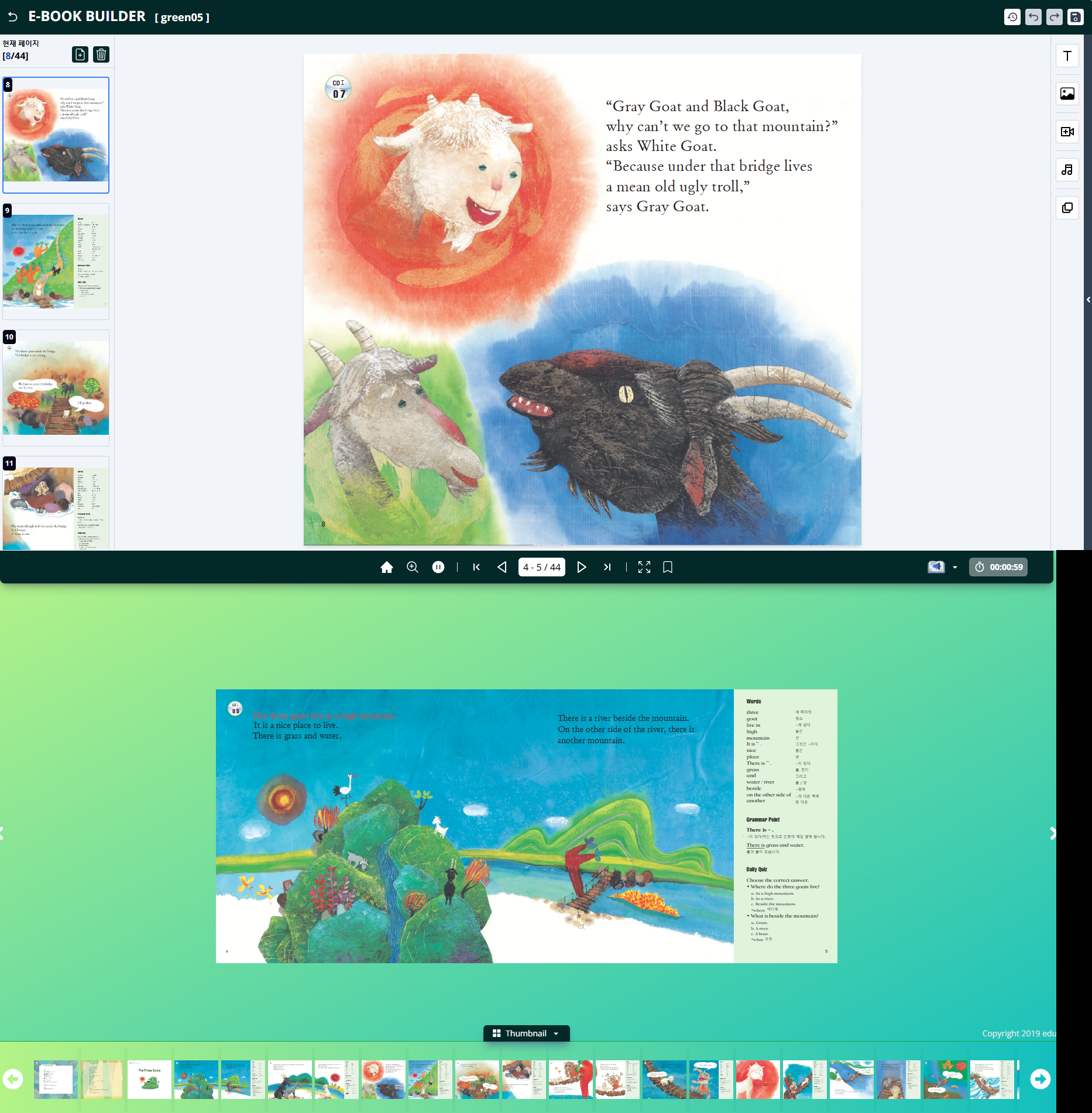Delete current page with trash icon

pyautogui.click(x=101, y=54)
